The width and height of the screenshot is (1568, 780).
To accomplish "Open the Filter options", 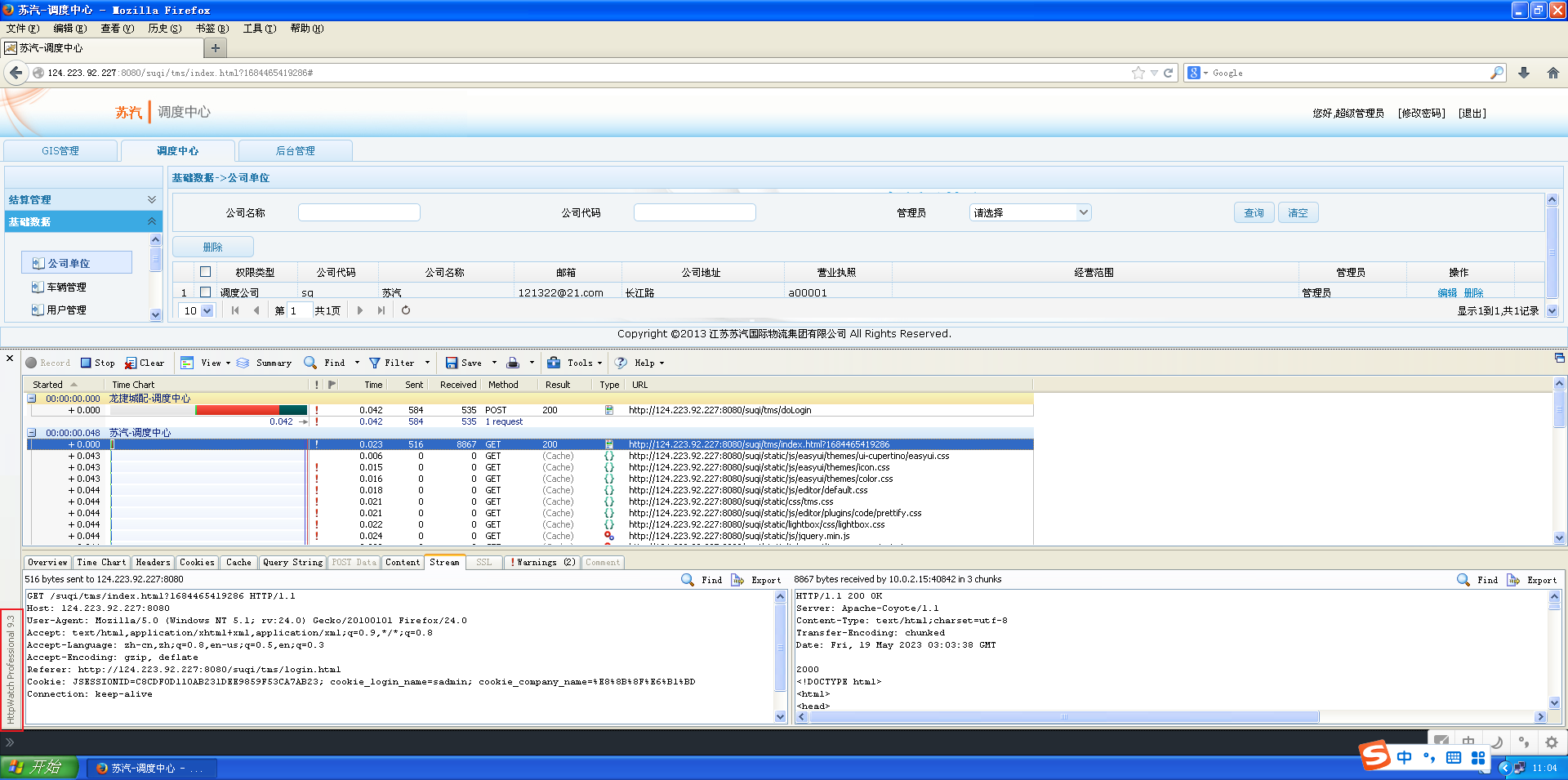I will [x=392, y=363].
